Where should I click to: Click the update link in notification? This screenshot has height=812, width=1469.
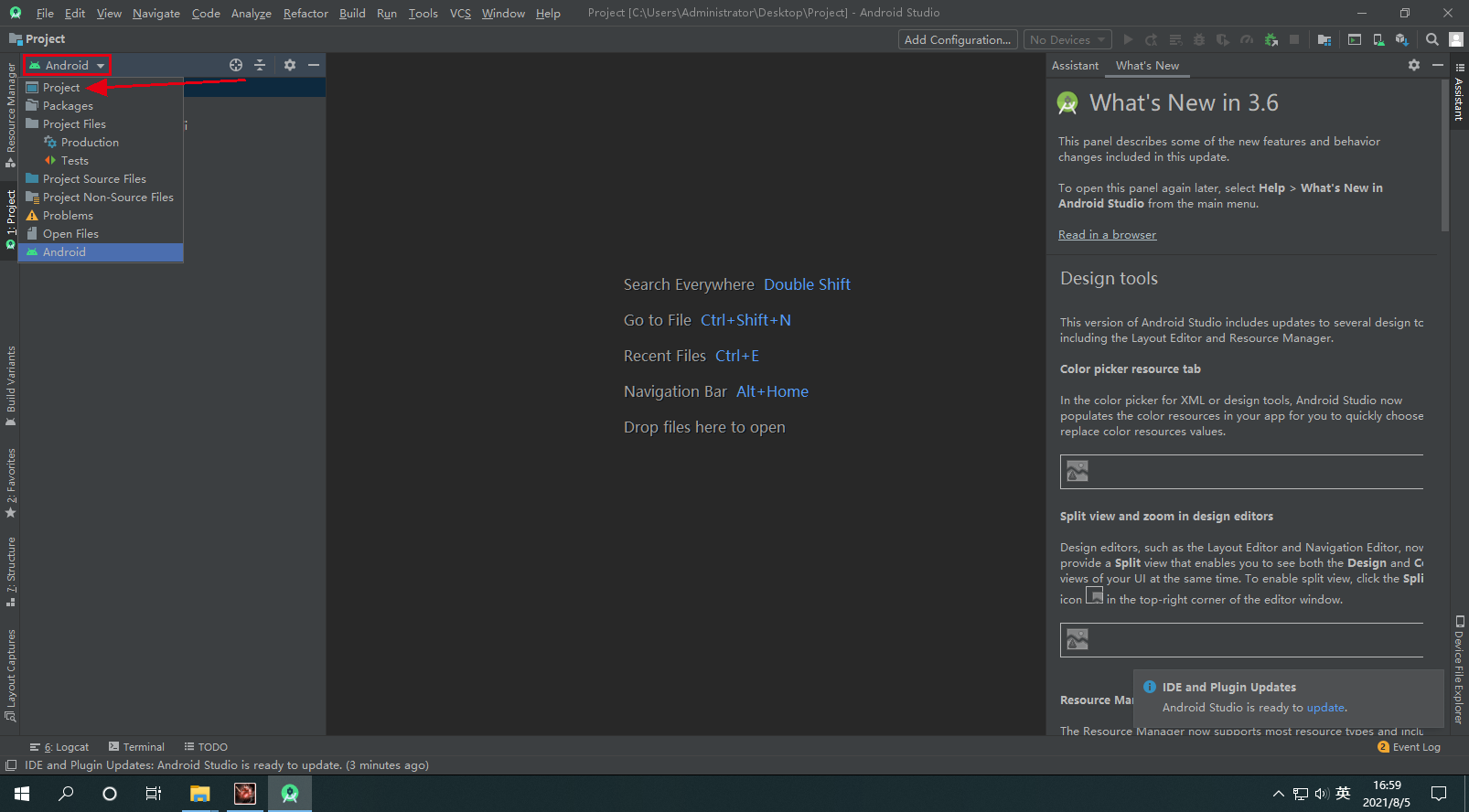[x=1325, y=708]
